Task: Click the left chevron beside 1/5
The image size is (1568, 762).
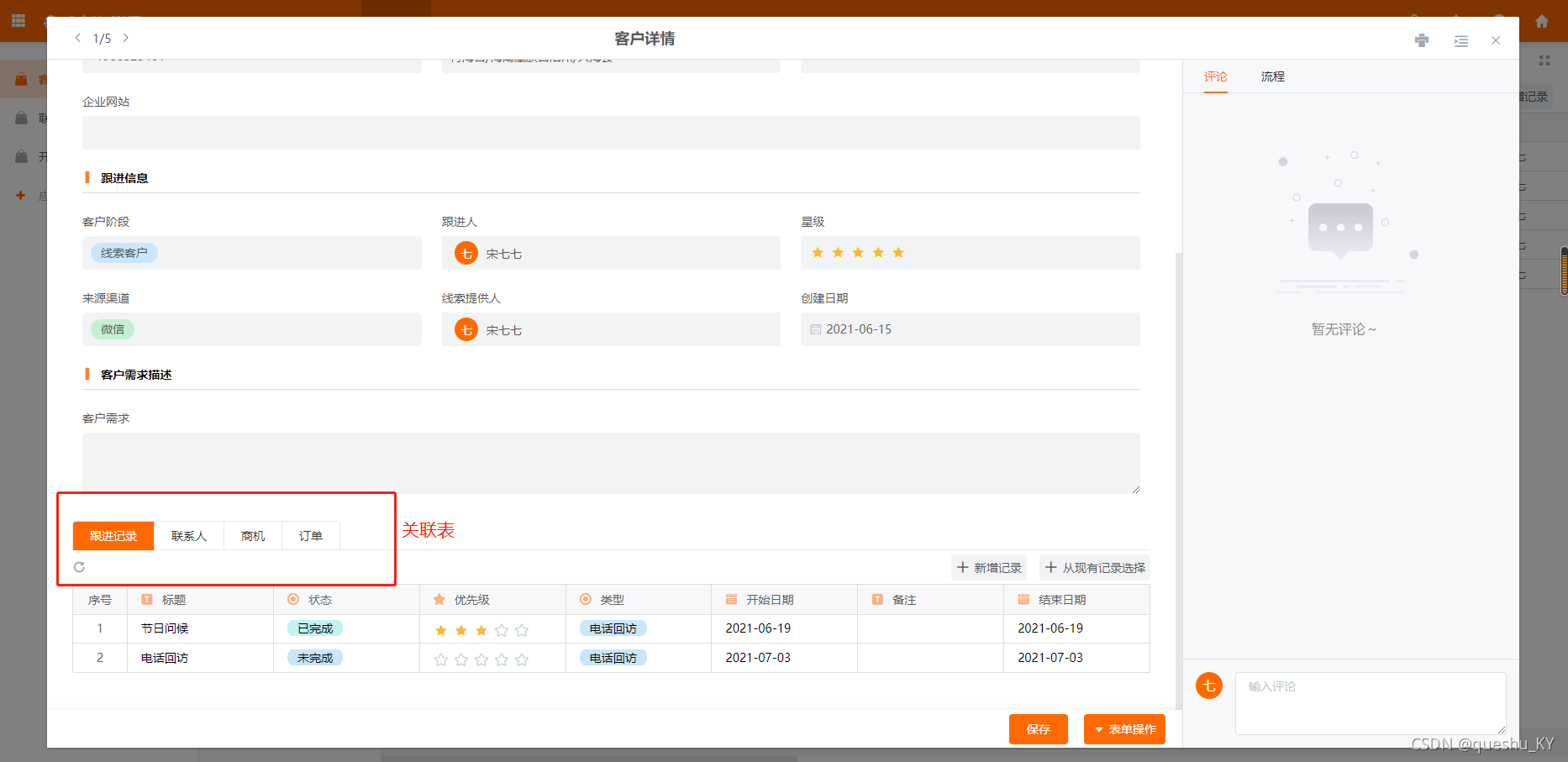Action: [77, 38]
